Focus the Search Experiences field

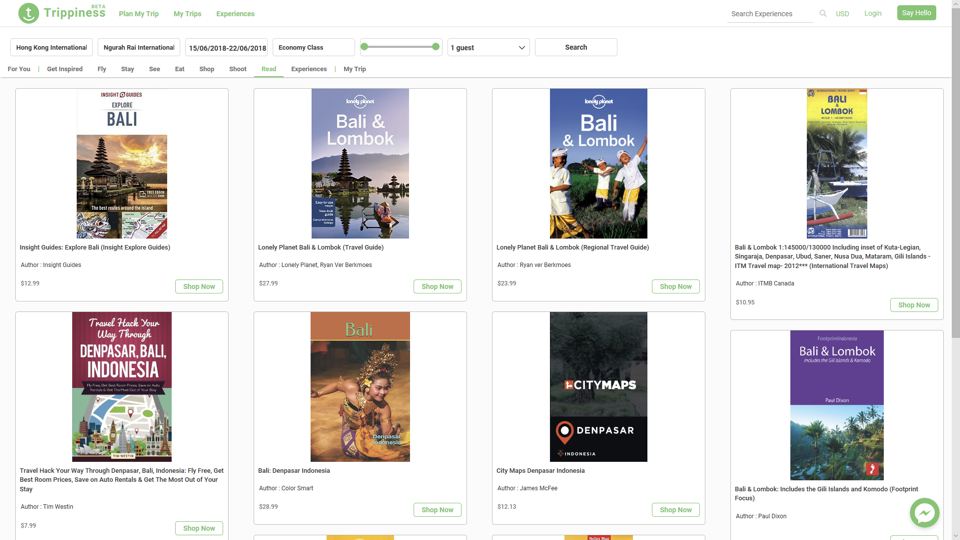(x=770, y=13)
